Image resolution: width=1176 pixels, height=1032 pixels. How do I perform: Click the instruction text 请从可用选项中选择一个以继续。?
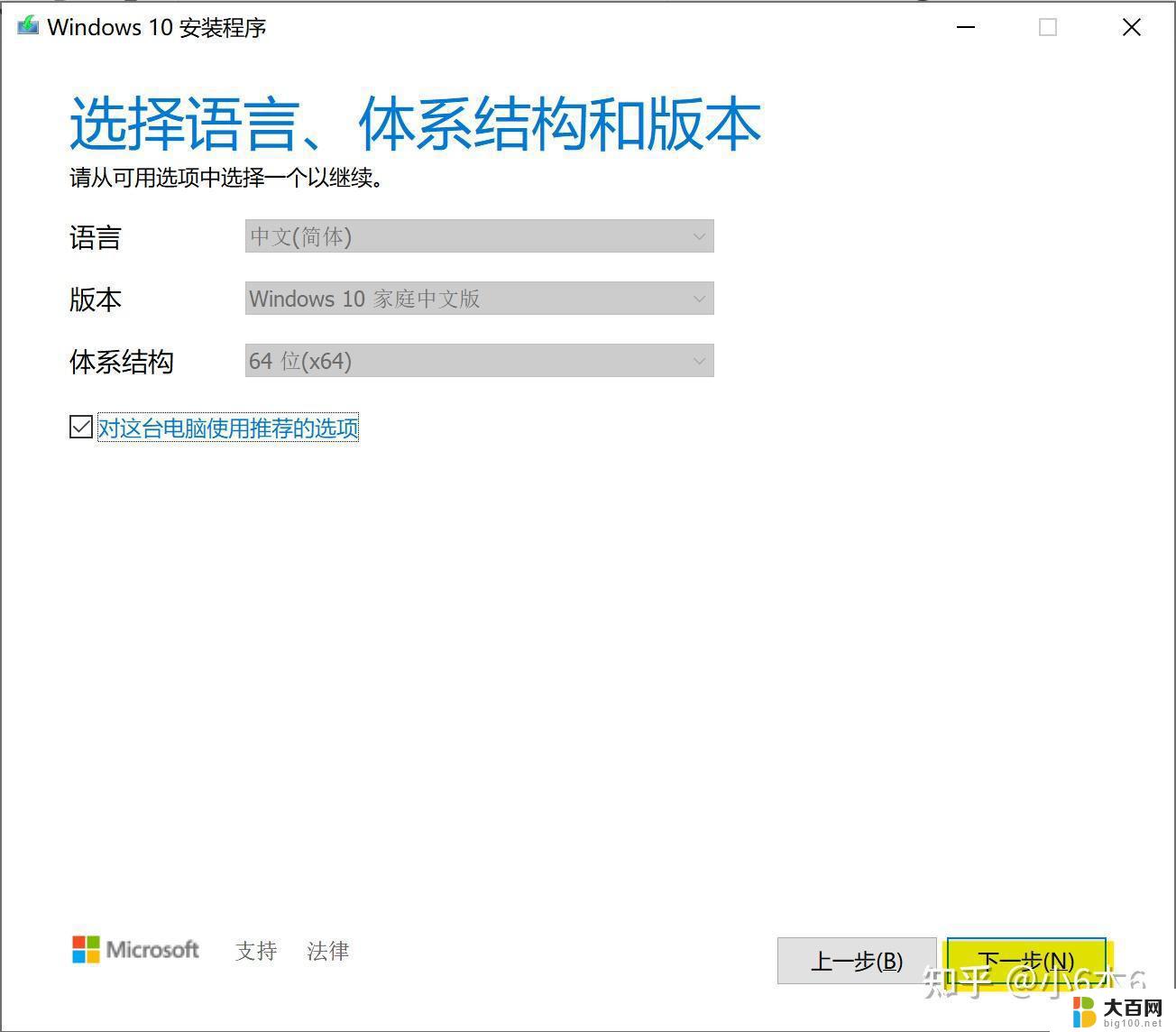click(x=227, y=178)
